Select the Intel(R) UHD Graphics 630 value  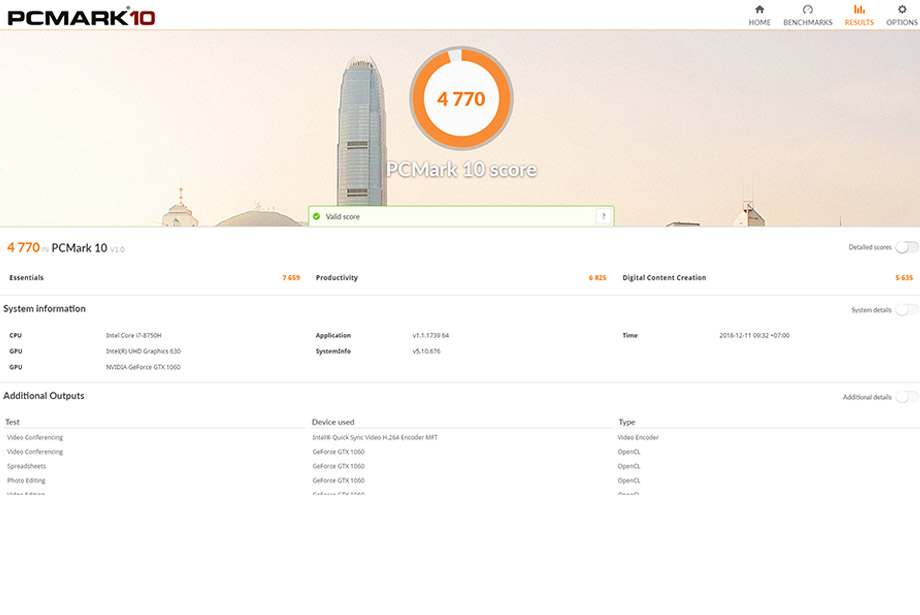[x=143, y=352]
